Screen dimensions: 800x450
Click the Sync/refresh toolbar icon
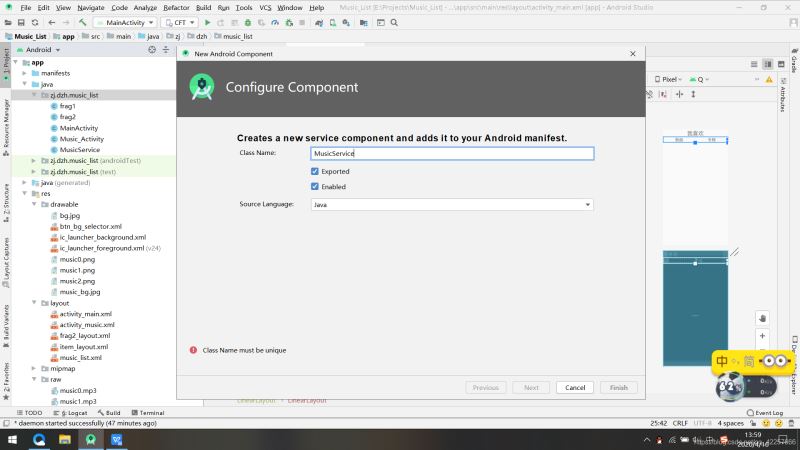click(x=35, y=22)
